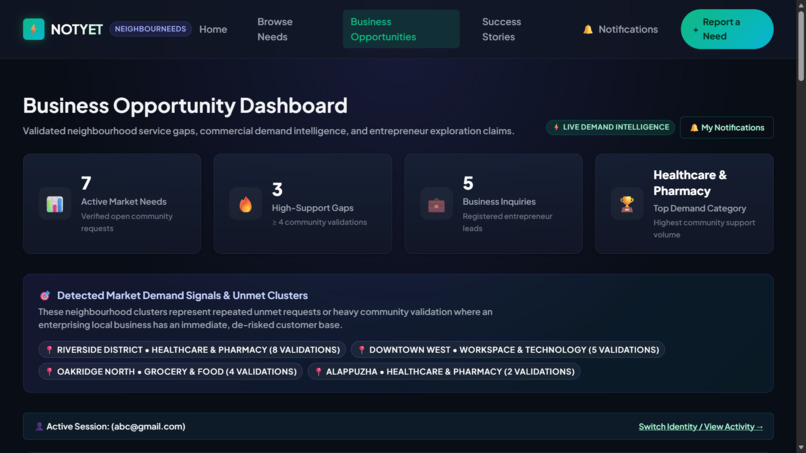Click 'Healthcare & Pharmacy' top category text
This screenshot has width=806, height=453.
click(690, 183)
